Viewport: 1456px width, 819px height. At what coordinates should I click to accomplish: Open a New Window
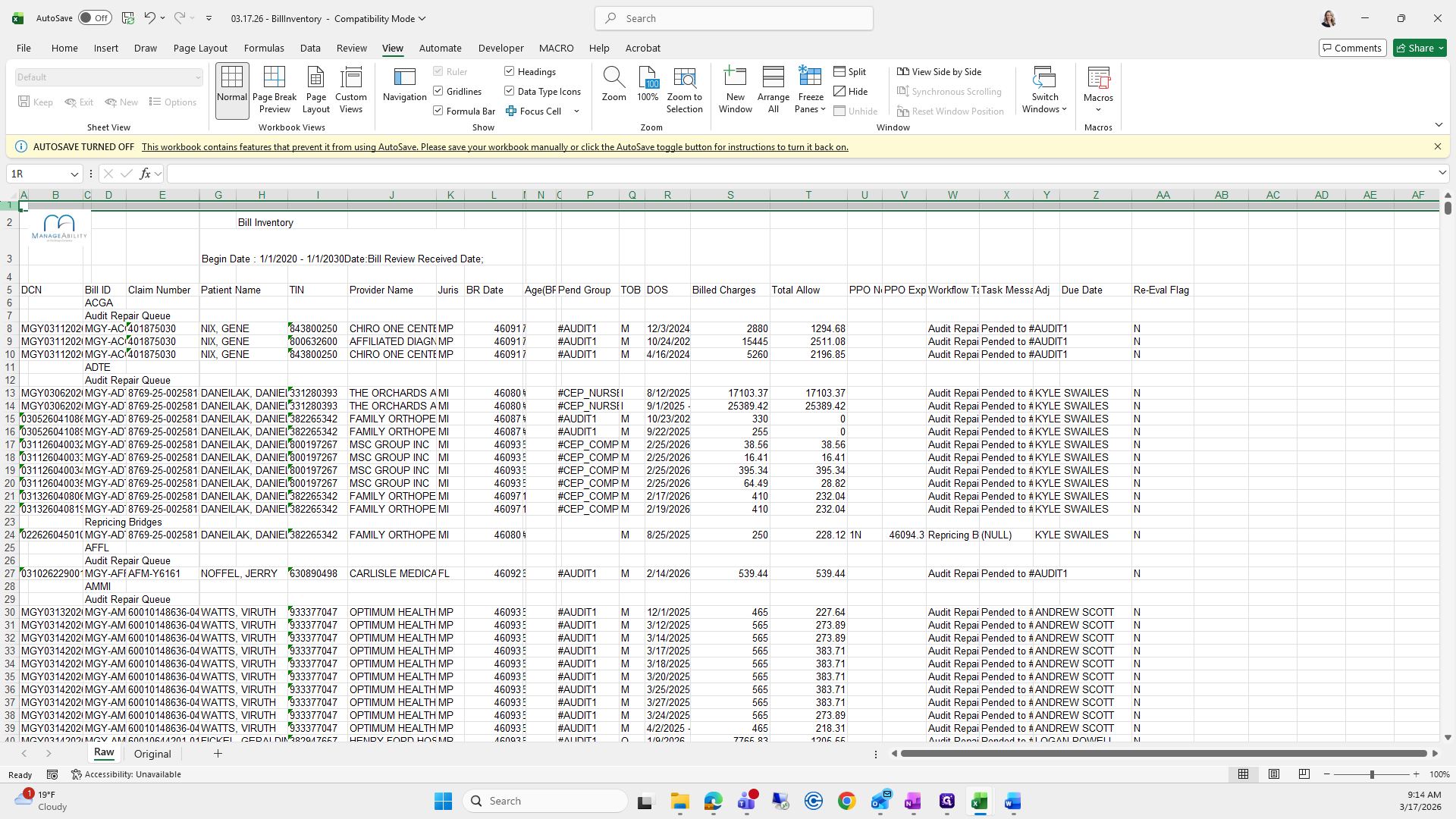coord(735,79)
